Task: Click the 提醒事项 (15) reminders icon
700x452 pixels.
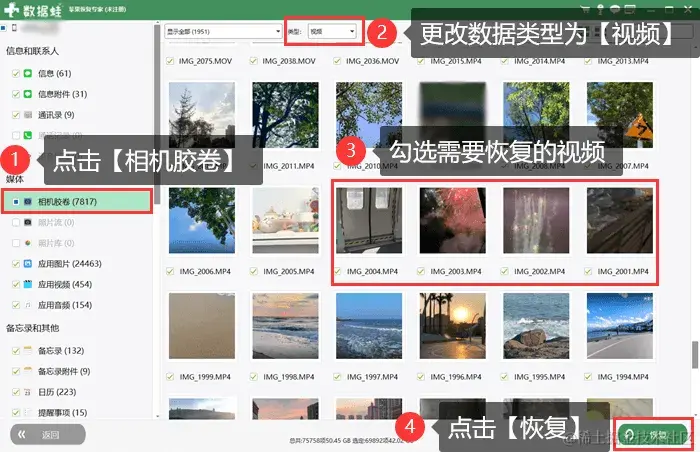Action: (28, 412)
